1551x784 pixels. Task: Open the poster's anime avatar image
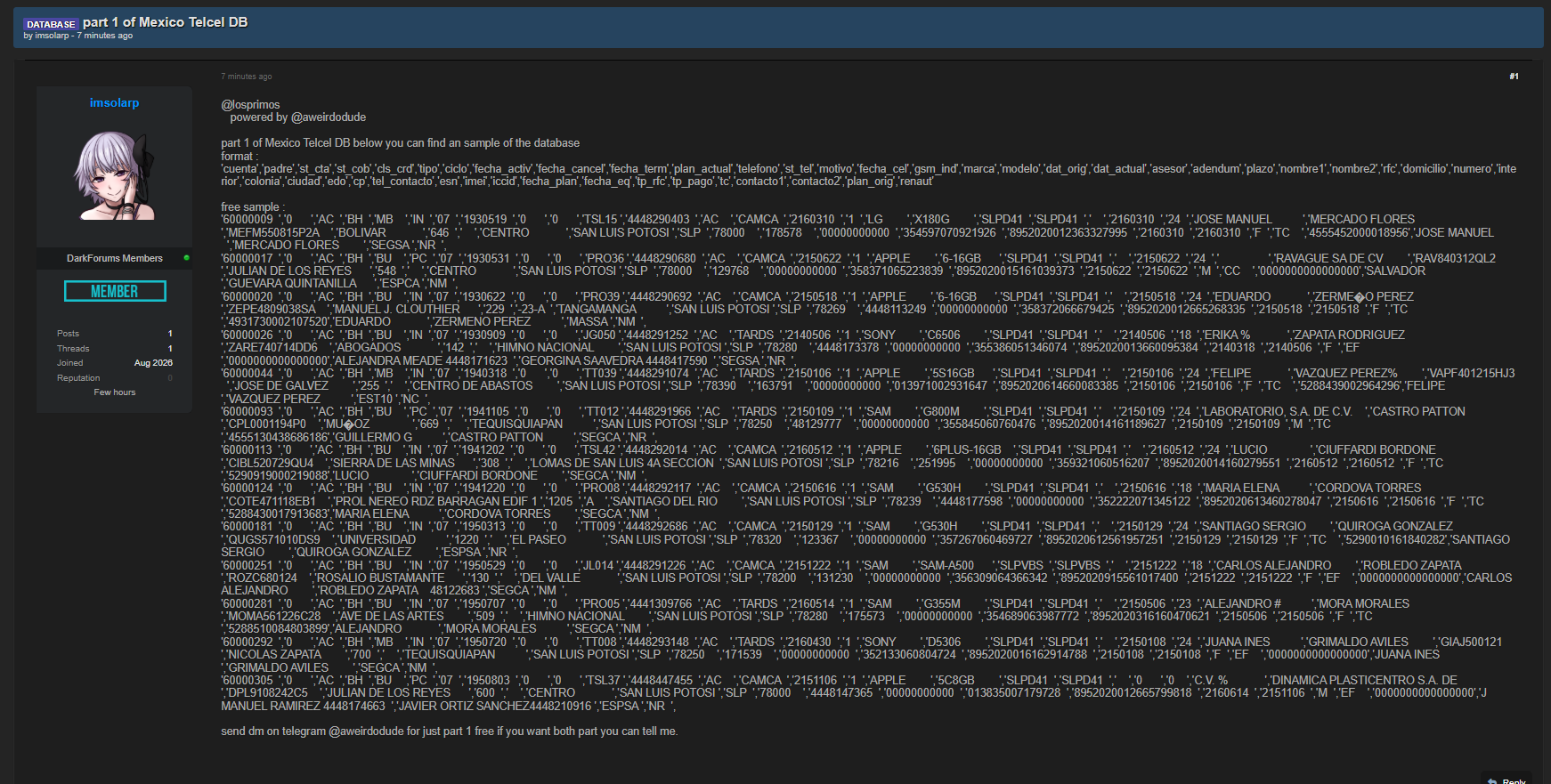click(115, 175)
